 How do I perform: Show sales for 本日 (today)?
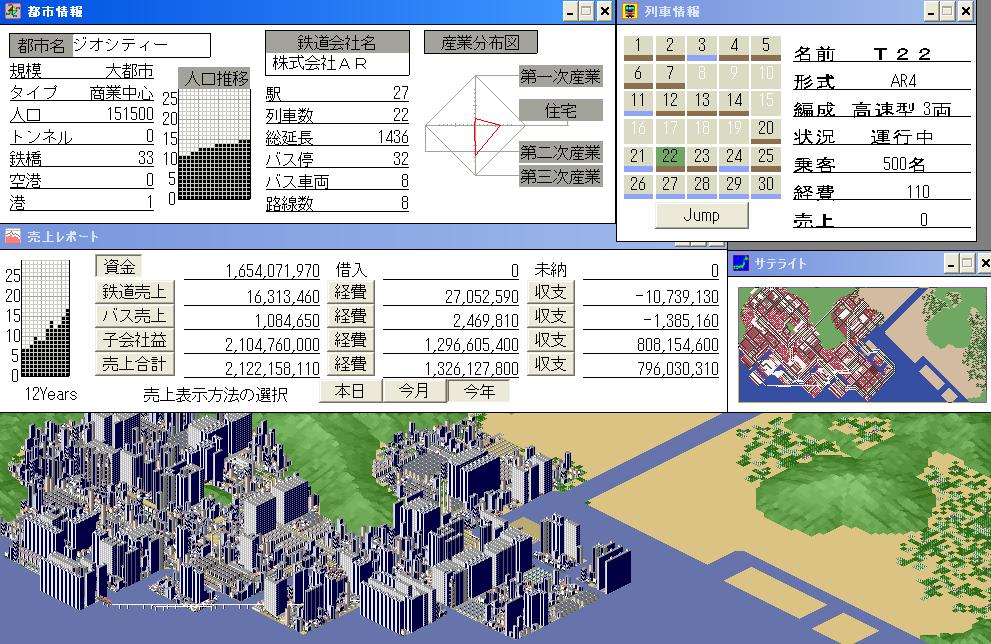(350, 391)
